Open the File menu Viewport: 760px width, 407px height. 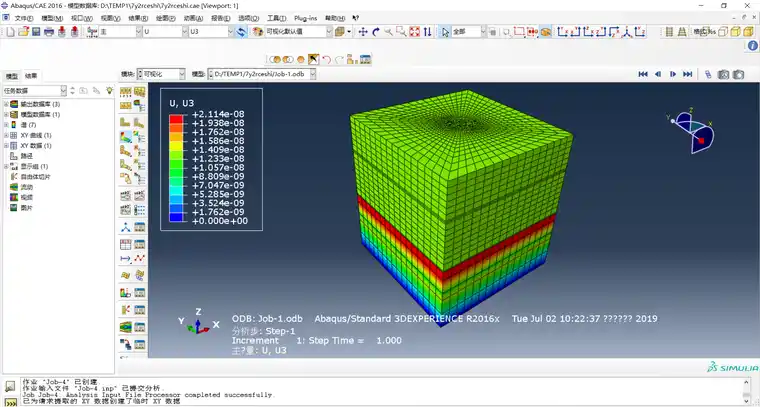click(x=23, y=18)
